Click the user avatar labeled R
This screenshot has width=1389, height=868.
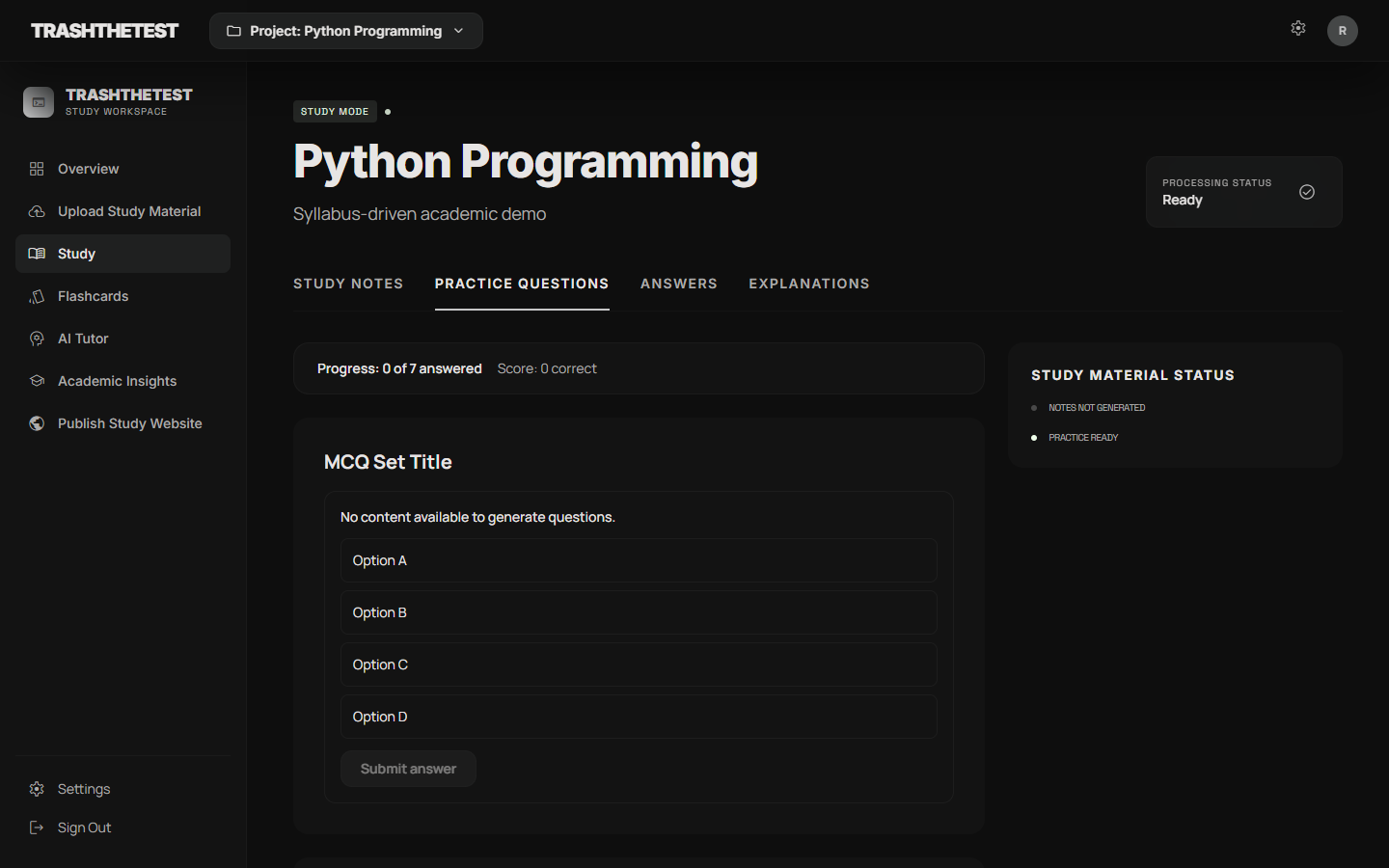[1343, 31]
